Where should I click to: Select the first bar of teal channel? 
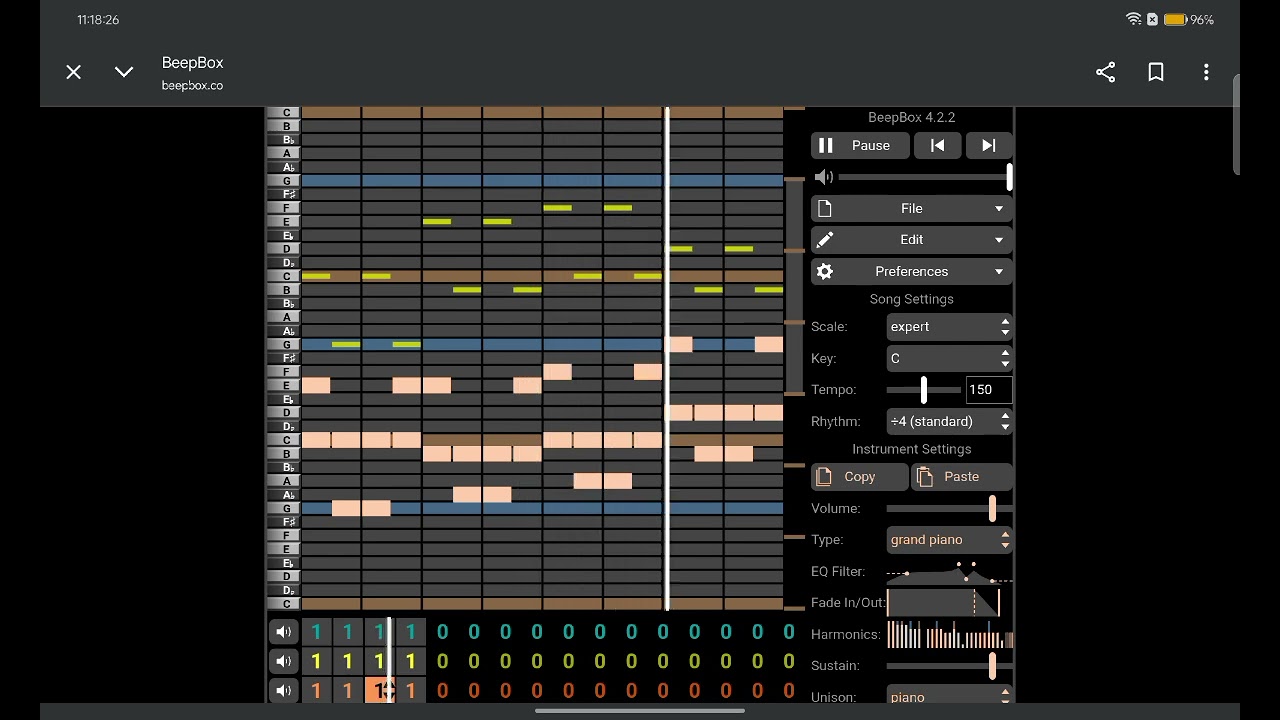[x=317, y=632]
